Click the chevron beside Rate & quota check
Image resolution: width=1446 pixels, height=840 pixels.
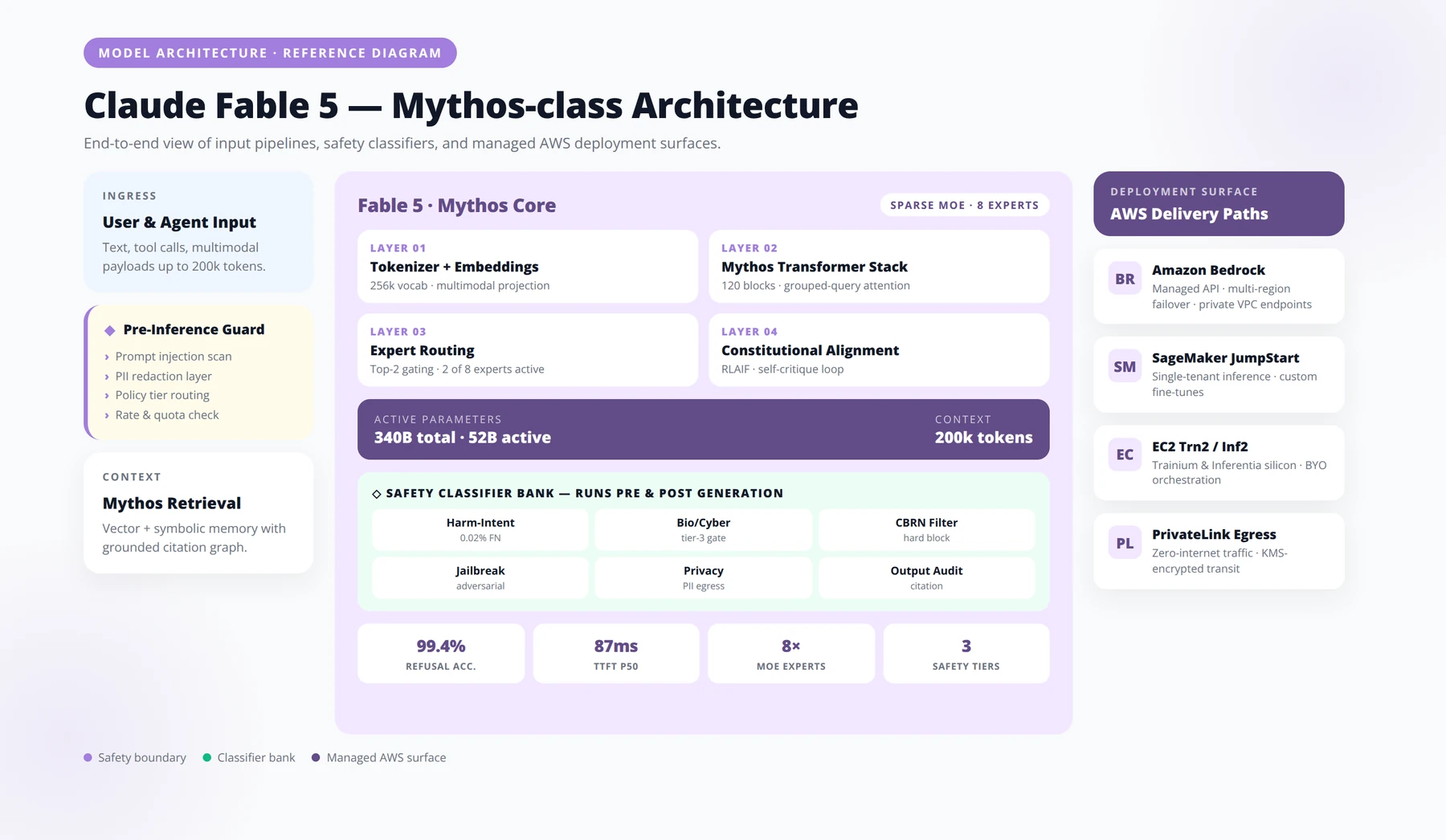coord(107,415)
